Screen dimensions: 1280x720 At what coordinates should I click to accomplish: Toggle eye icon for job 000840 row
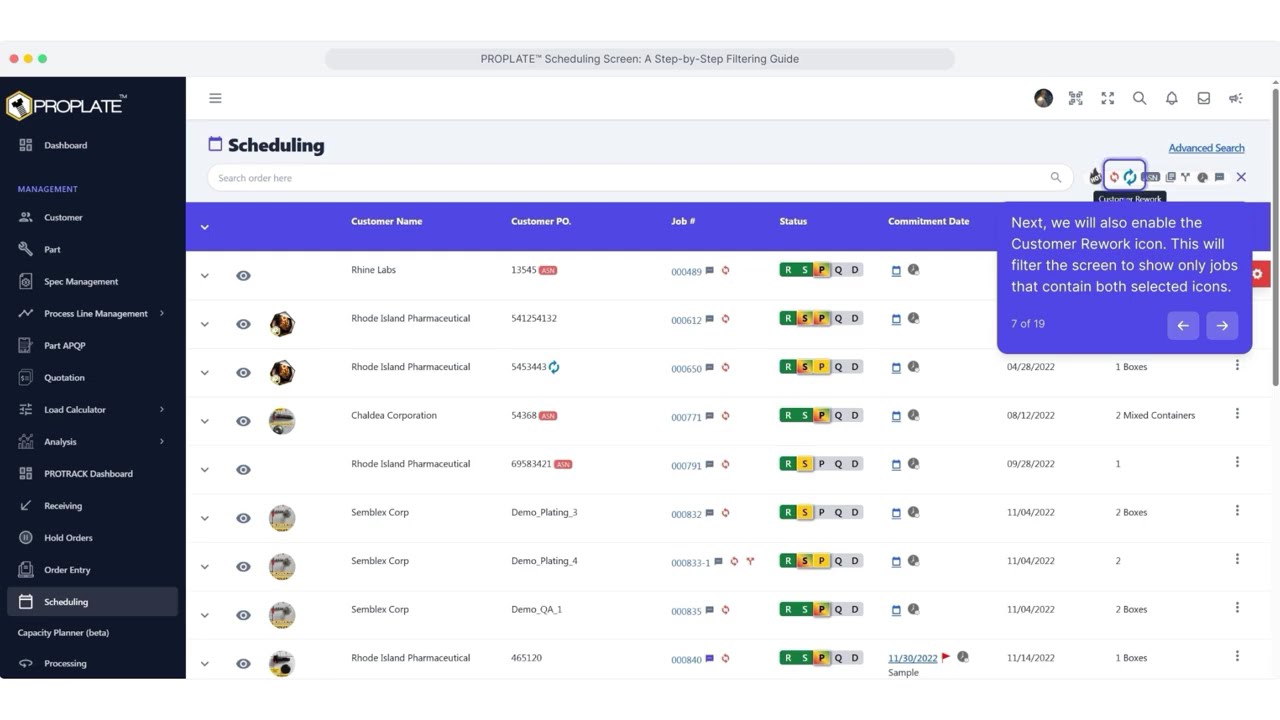coord(243,664)
